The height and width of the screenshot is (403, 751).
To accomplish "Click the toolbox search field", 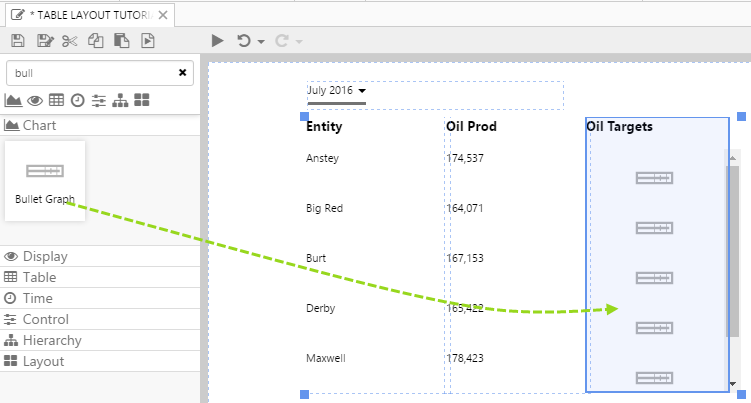I will 90,72.
